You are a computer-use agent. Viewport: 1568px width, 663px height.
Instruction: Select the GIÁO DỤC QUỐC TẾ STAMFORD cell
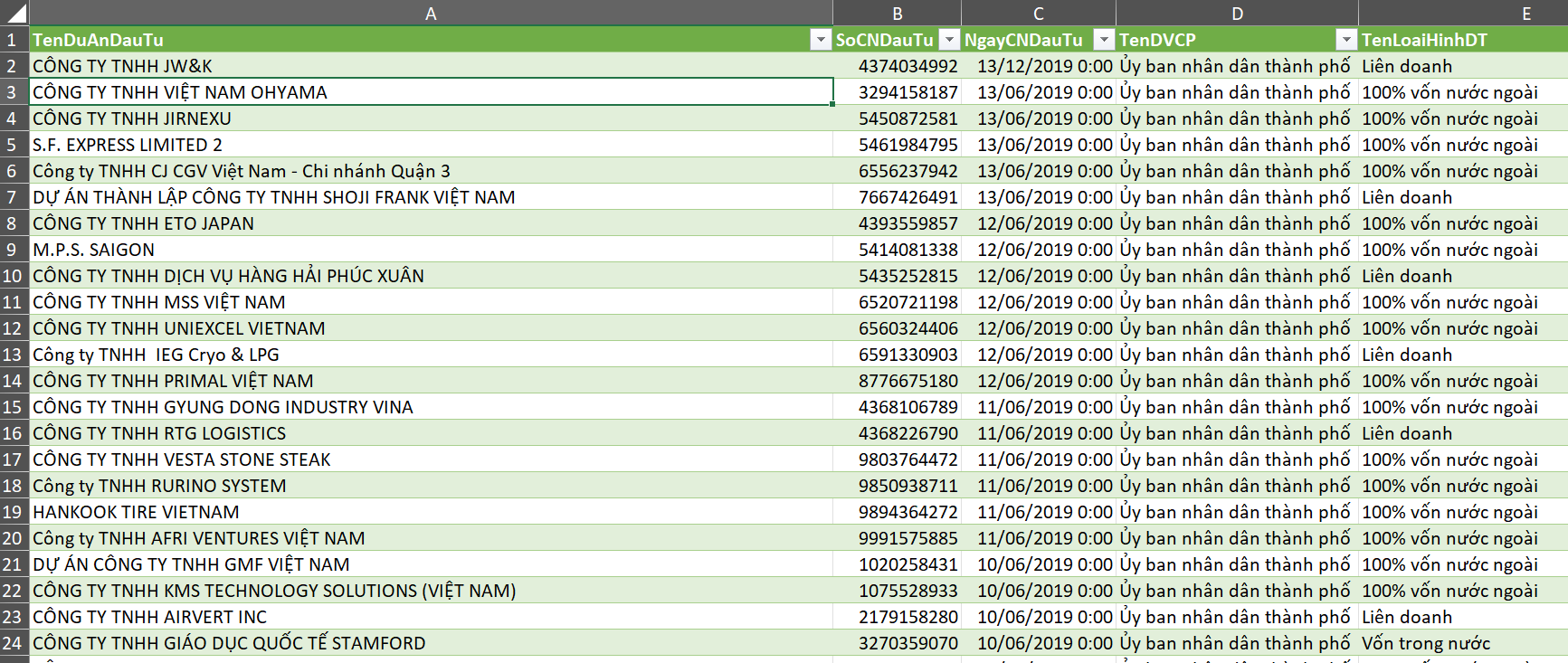[x=431, y=643]
